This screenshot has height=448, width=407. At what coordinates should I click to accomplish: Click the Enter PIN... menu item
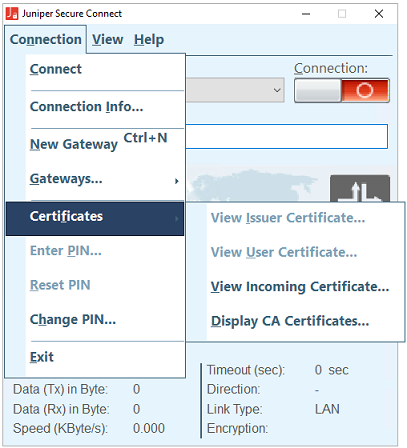[95, 251]
